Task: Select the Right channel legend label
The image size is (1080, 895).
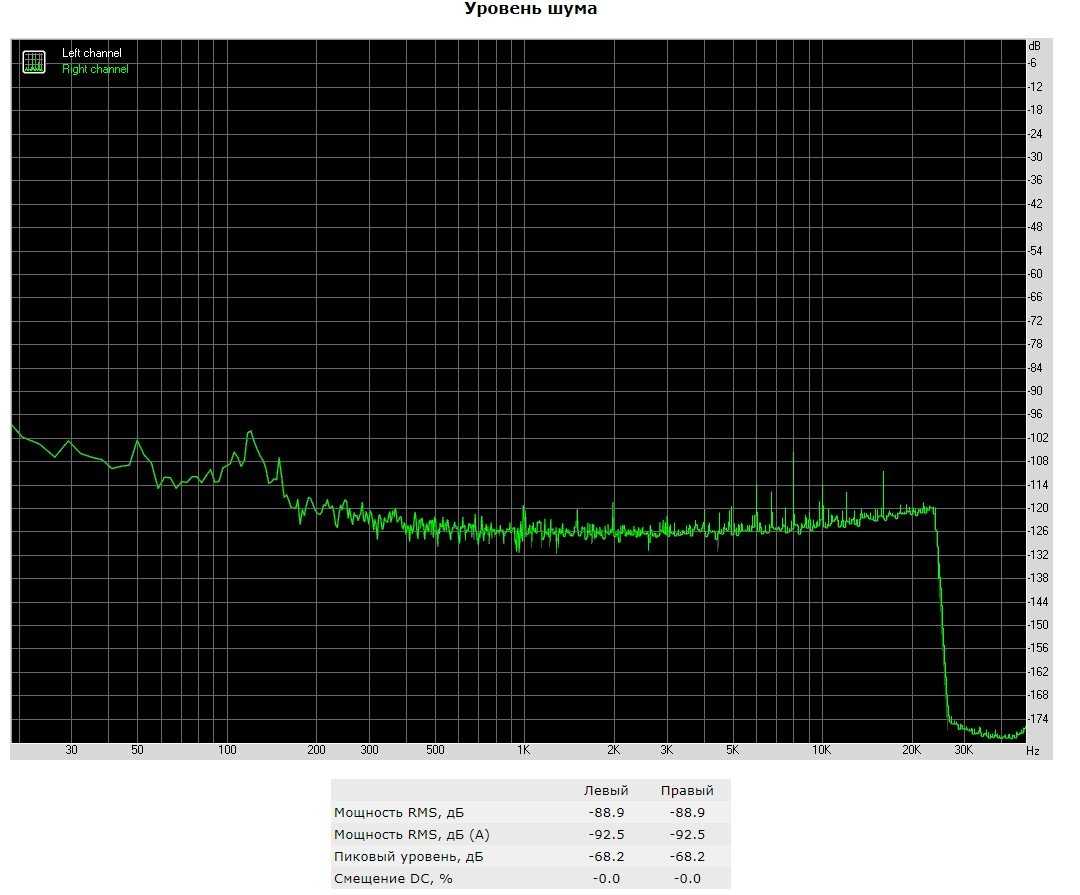Action: coord(95,69)
